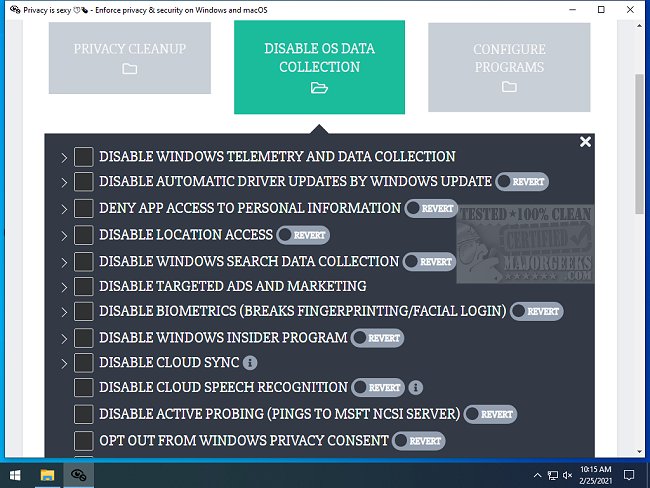Minimize the Privacy is sexy window
Image resolution: width=650 pixels, height=488 pixels.
coord(572,10)
